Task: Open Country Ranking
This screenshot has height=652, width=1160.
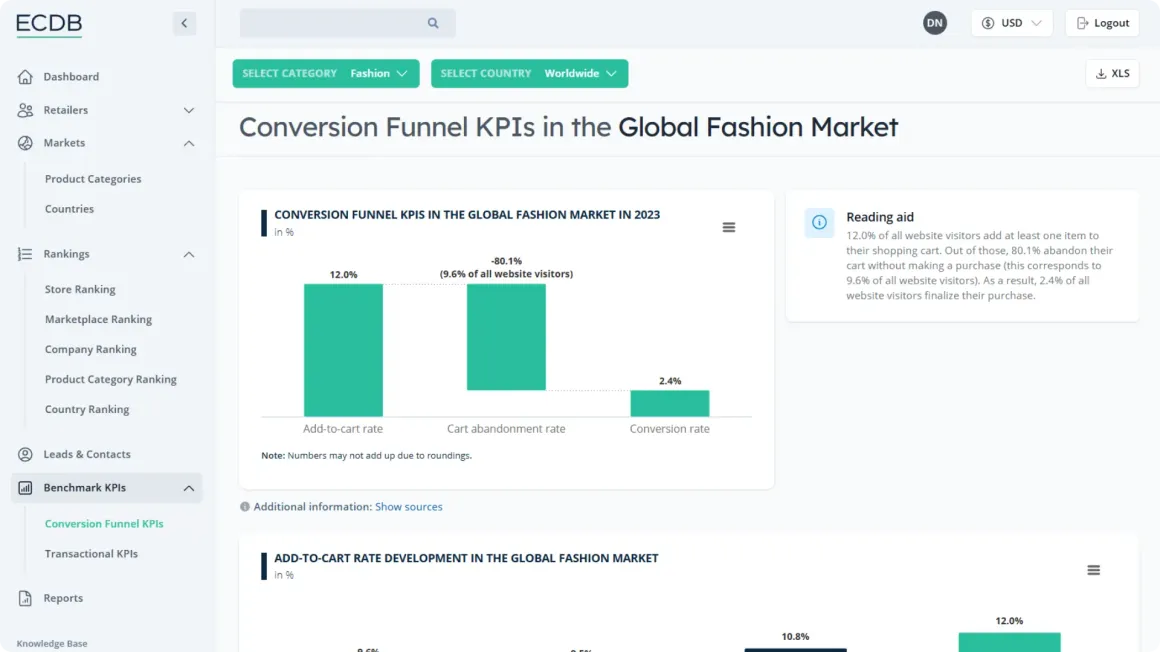Action: (x=87, y=409)
